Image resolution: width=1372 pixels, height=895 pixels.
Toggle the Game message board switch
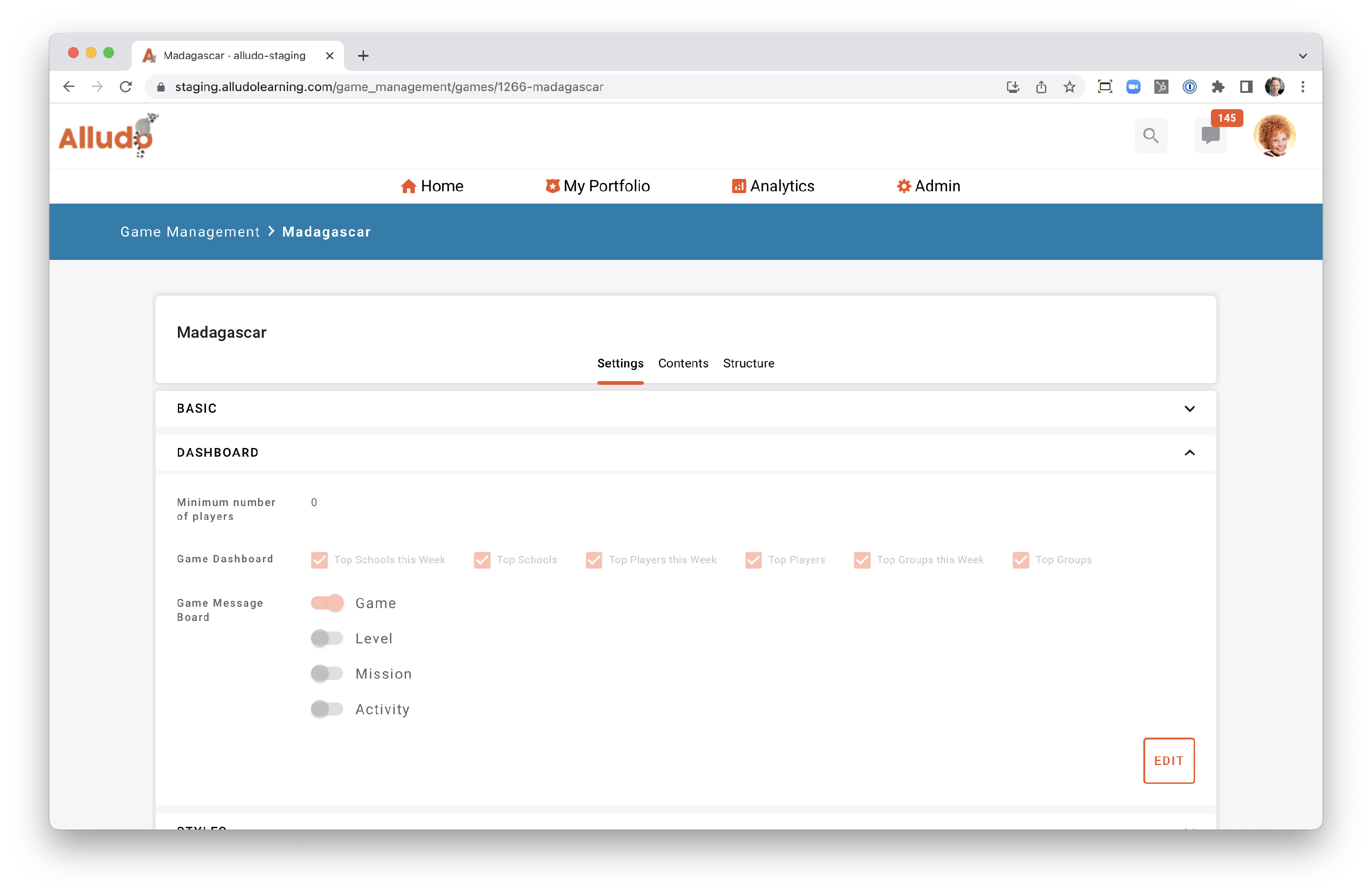[x=327, y=603]
